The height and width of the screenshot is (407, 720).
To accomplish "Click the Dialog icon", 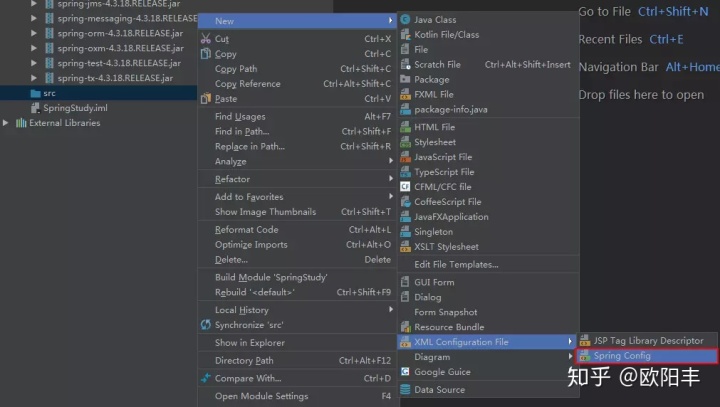I will point(405,297).
